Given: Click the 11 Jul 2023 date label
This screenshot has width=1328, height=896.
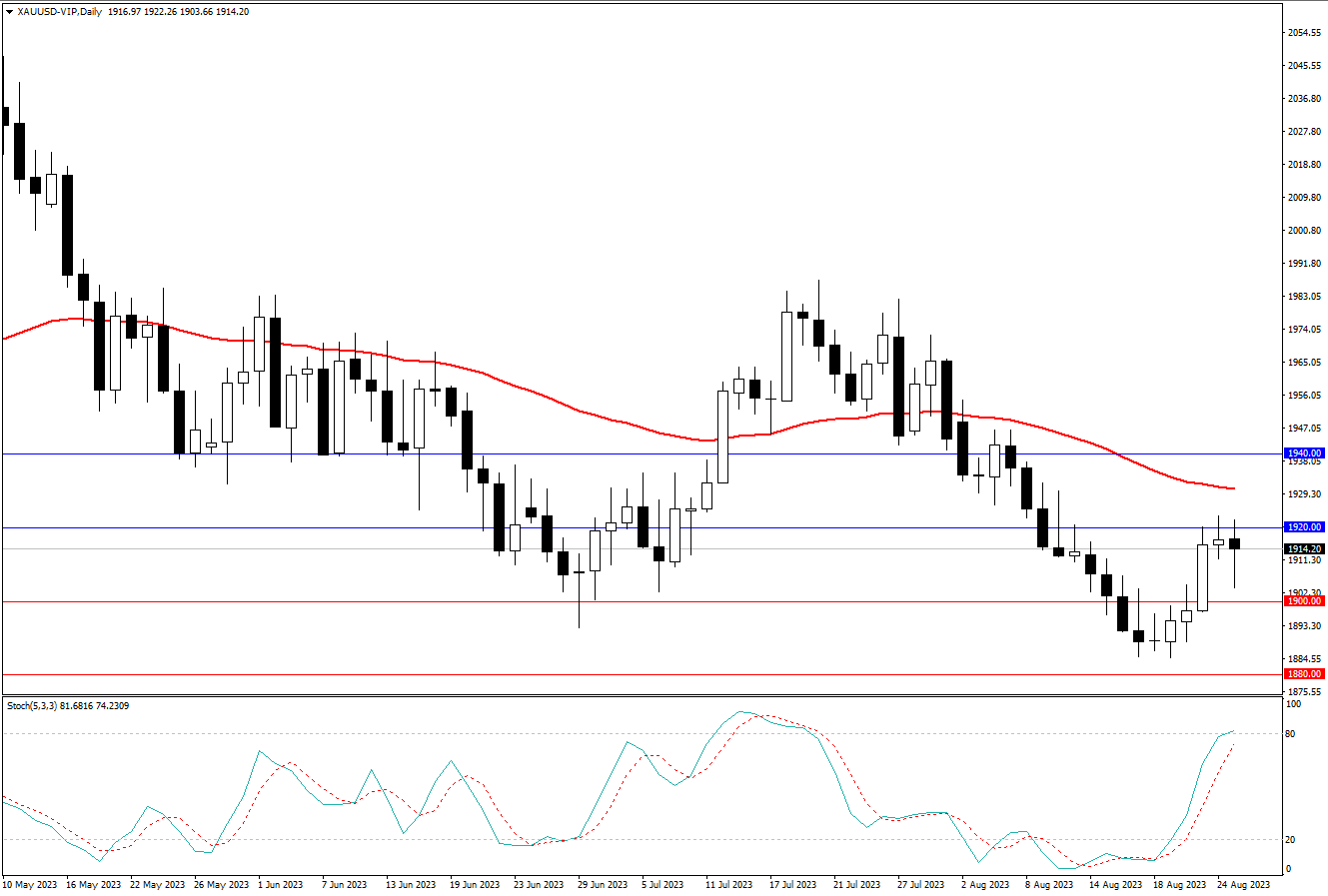Looking at the screenshot, I should (729, 884).
